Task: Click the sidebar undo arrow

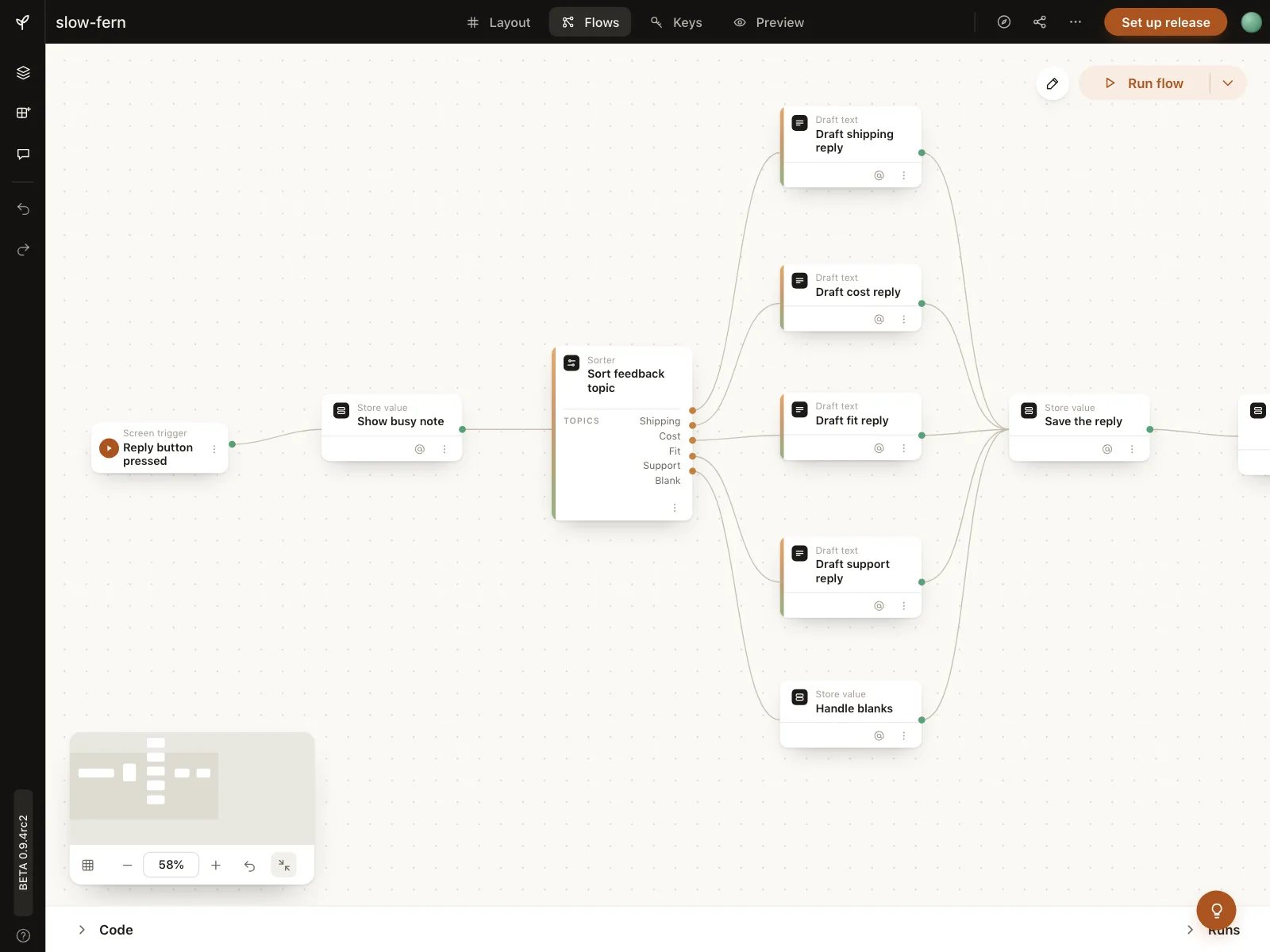Action: click(23, 209)
